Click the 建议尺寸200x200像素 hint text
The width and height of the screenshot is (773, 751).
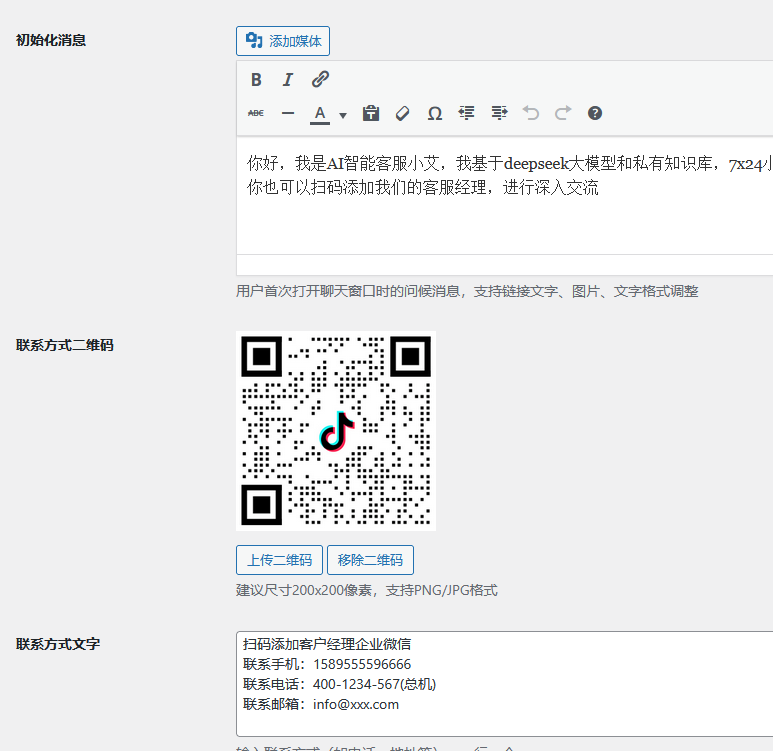click(367, 590)
